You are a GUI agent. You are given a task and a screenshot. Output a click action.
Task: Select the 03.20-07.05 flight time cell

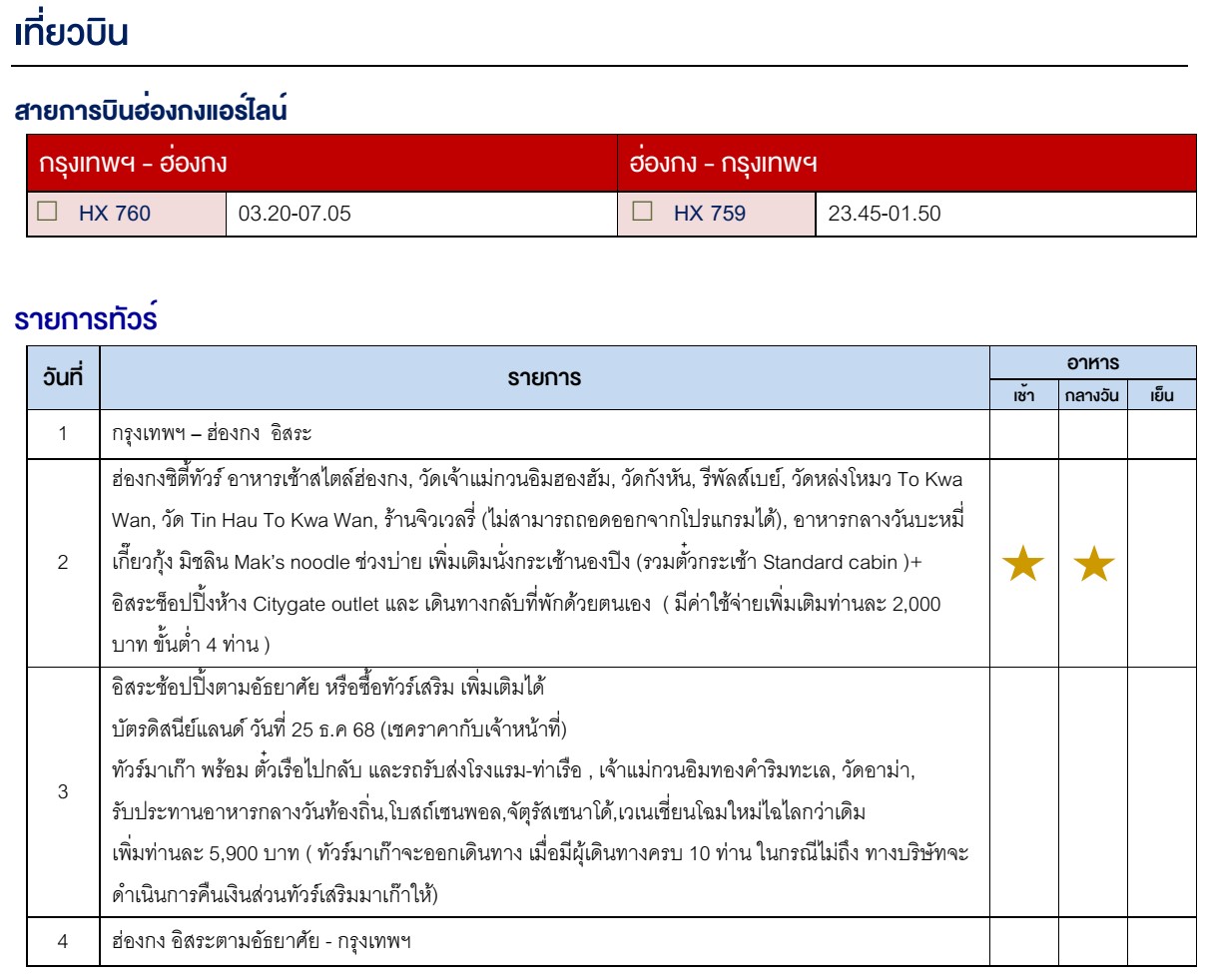click(295, 214)
